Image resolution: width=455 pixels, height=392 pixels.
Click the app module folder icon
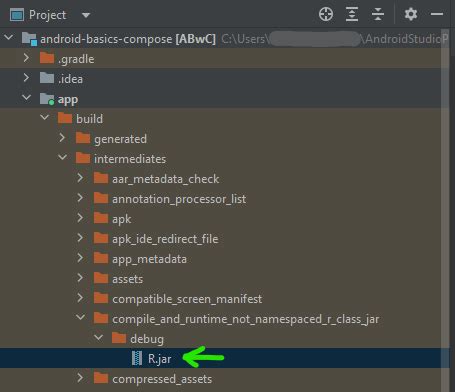point(47,99)
